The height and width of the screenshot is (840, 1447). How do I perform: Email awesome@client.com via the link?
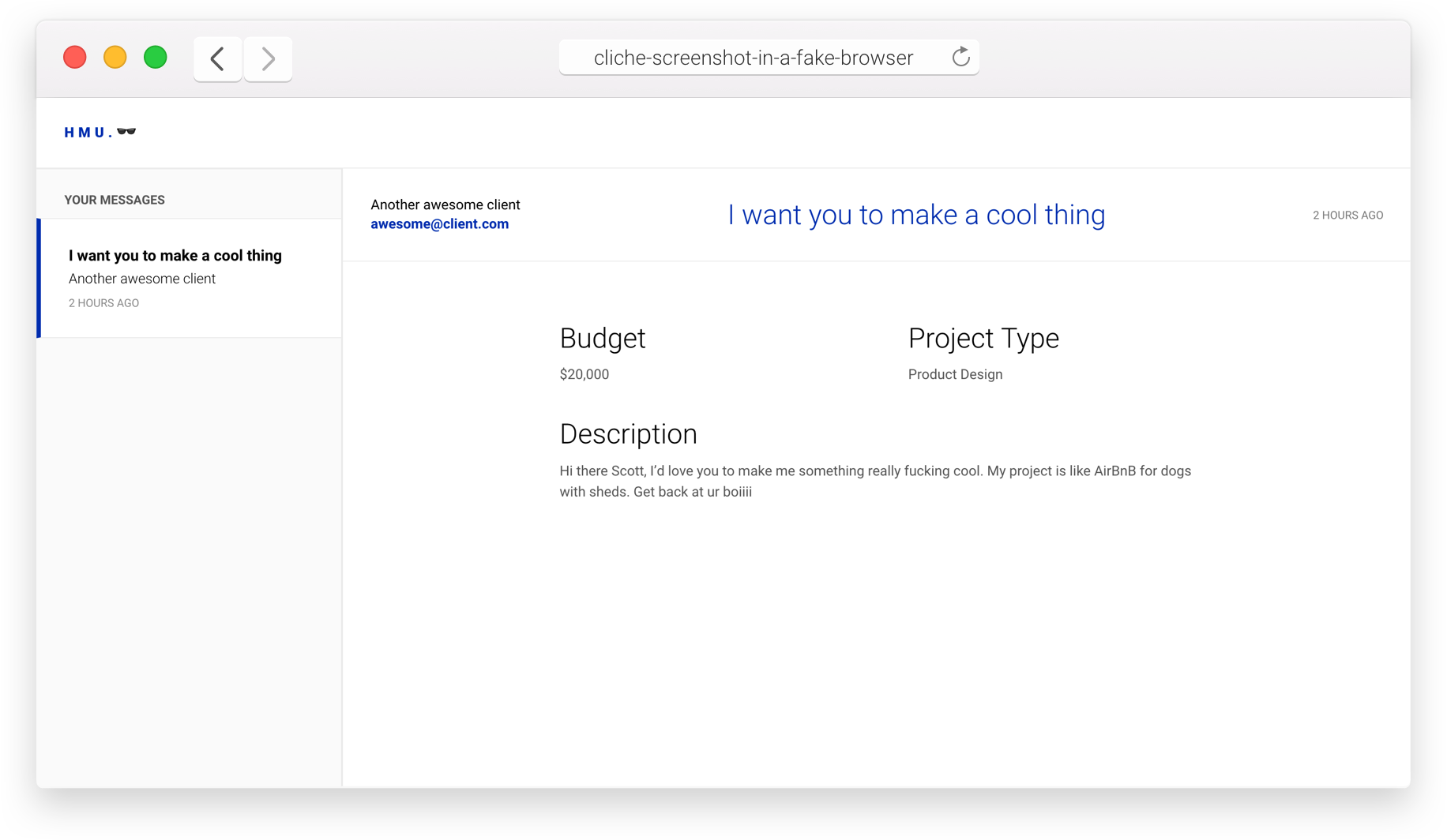coord(440,224)
